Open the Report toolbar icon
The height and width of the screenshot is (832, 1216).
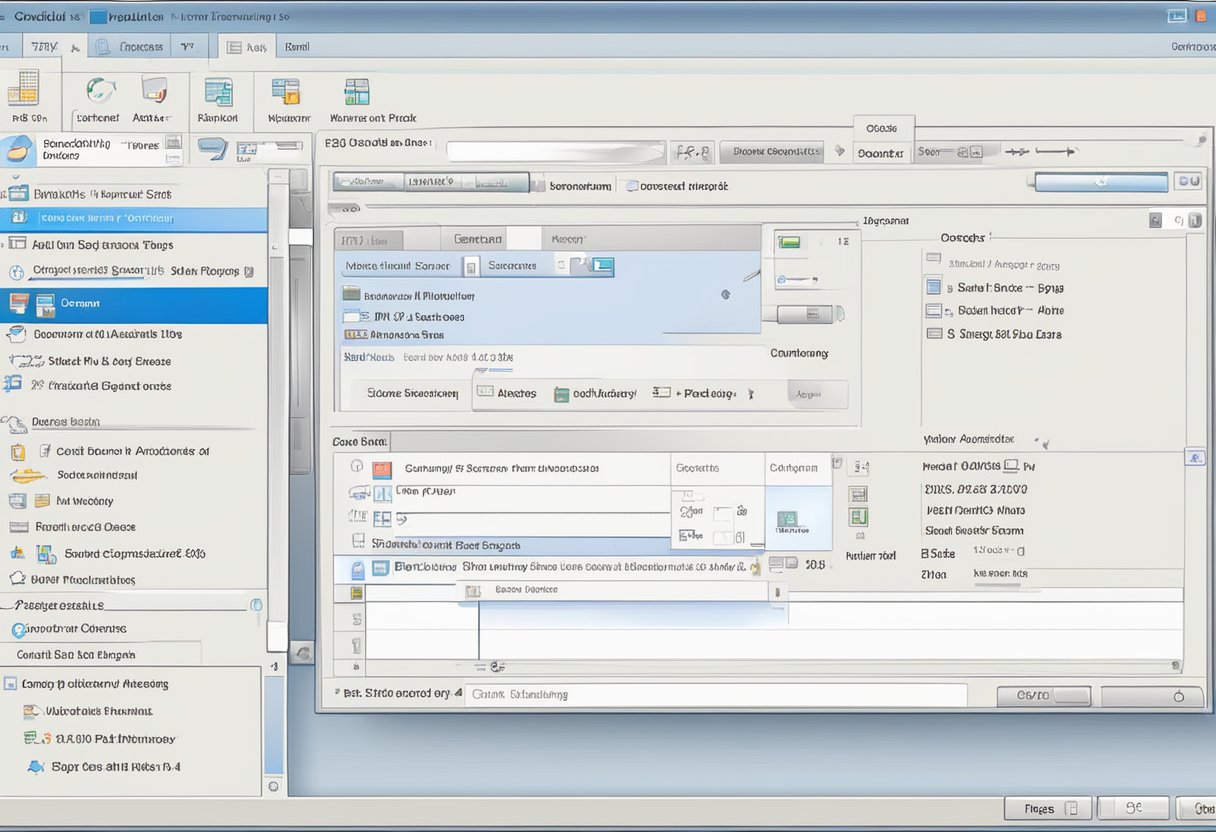tap(218, 92)
